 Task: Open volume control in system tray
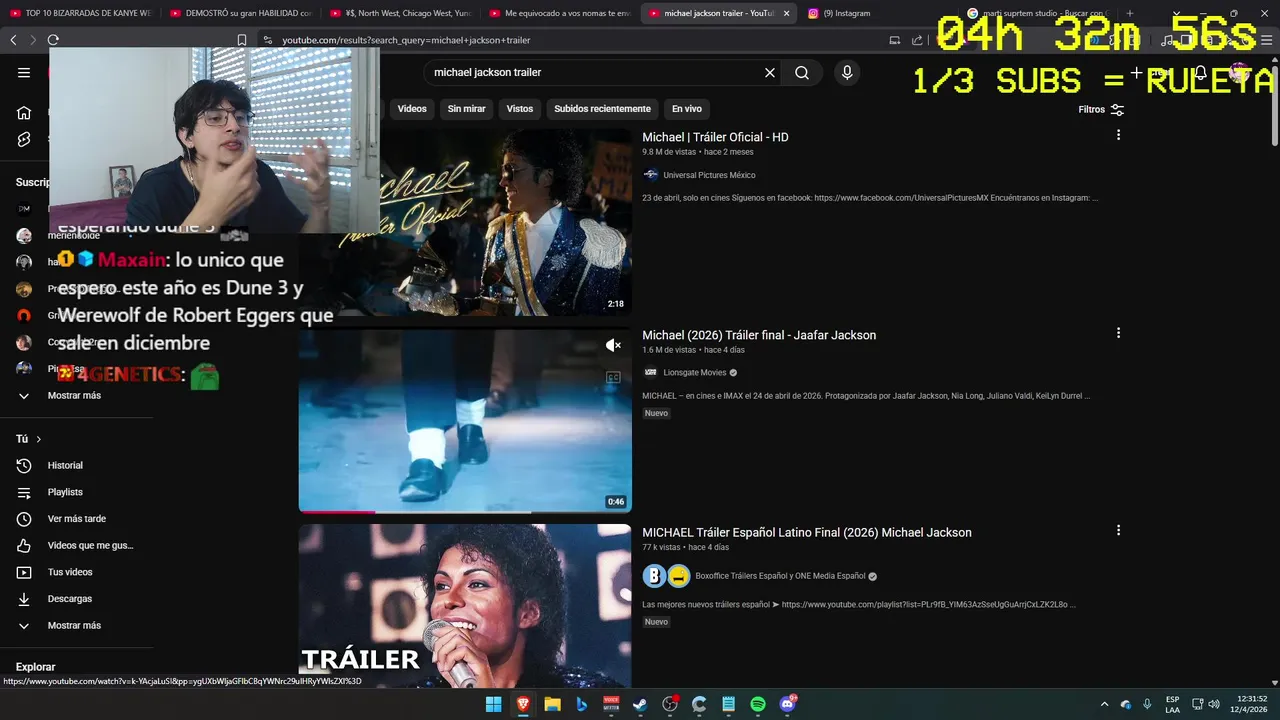pos(1214,704)
